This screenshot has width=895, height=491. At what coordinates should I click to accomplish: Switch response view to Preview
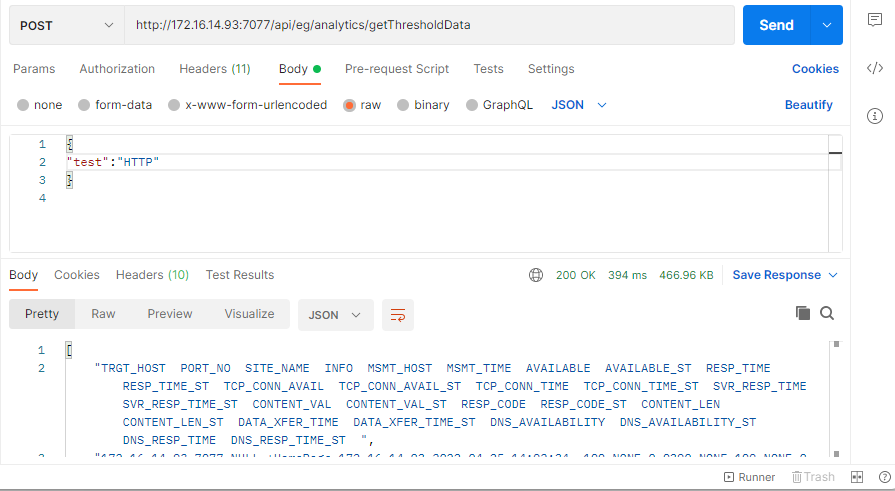(x=170, y=314)
